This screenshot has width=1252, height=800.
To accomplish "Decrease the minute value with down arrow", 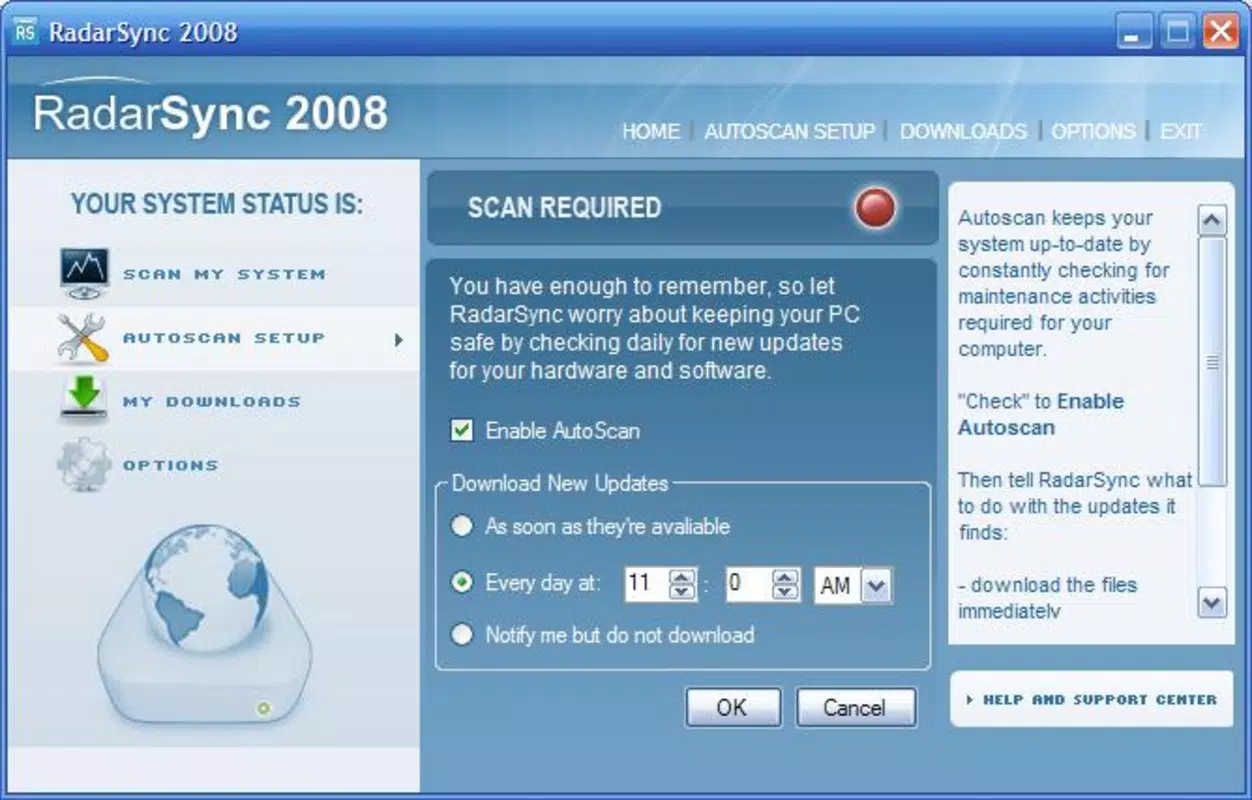I will [x=786, y=593].
